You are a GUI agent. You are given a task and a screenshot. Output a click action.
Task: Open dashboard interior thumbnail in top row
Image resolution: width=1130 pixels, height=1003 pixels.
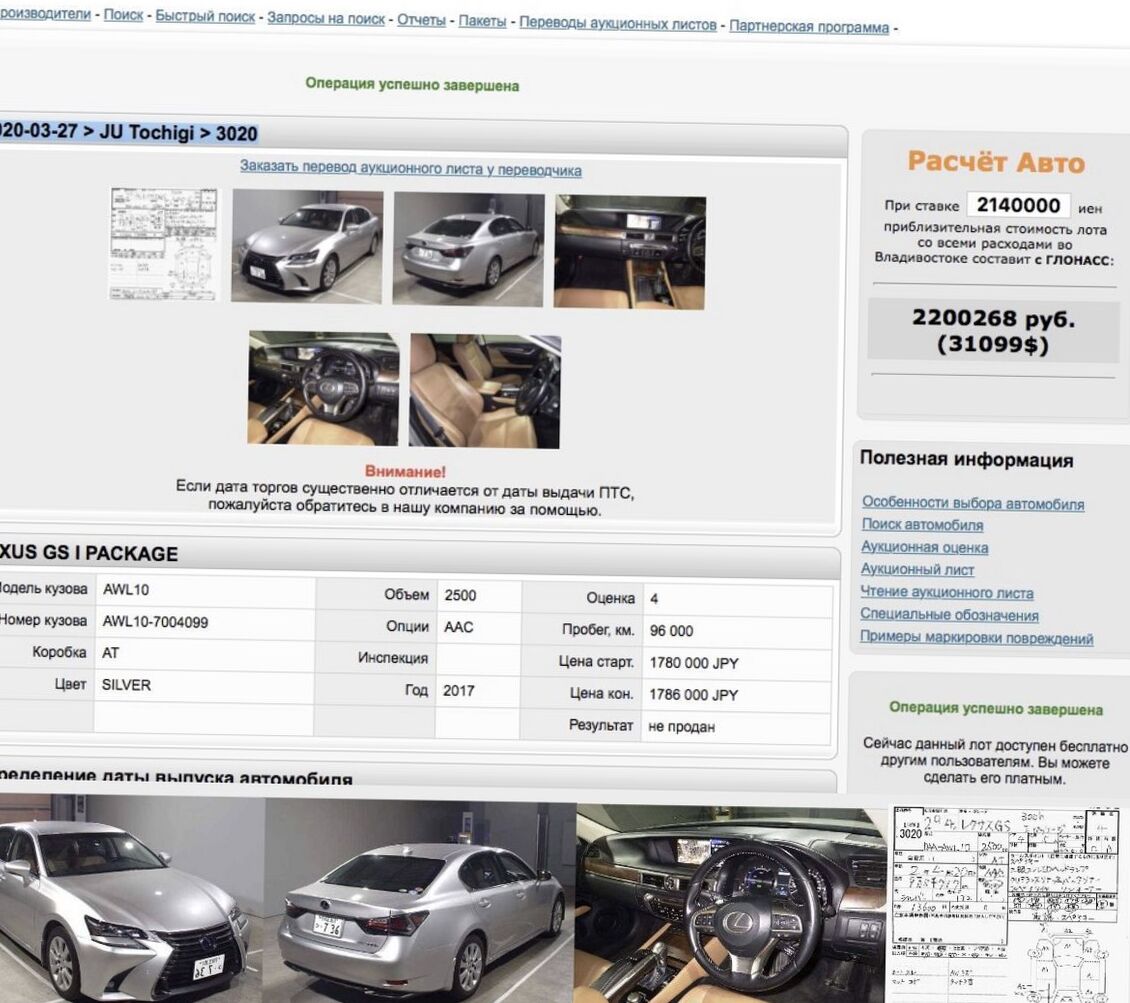[630, 252]
